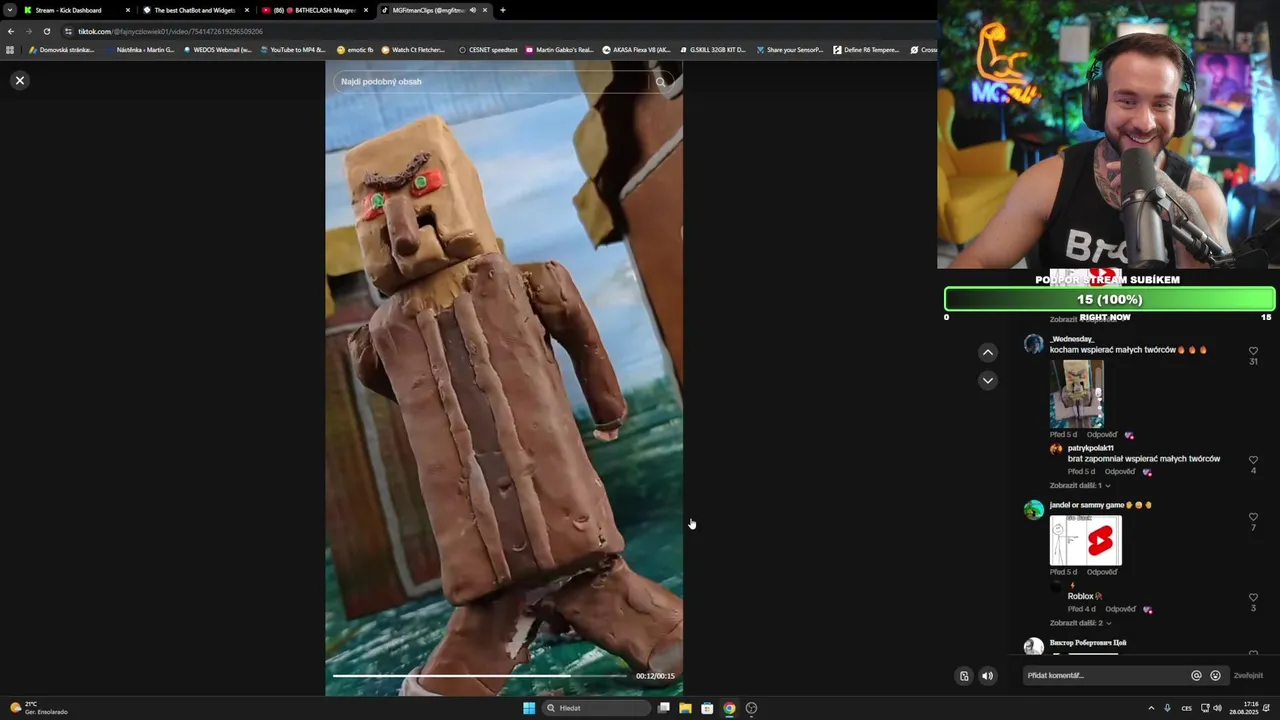Insert a mention with the @ icon
1280x720 pixels.
pos(1196,676)
